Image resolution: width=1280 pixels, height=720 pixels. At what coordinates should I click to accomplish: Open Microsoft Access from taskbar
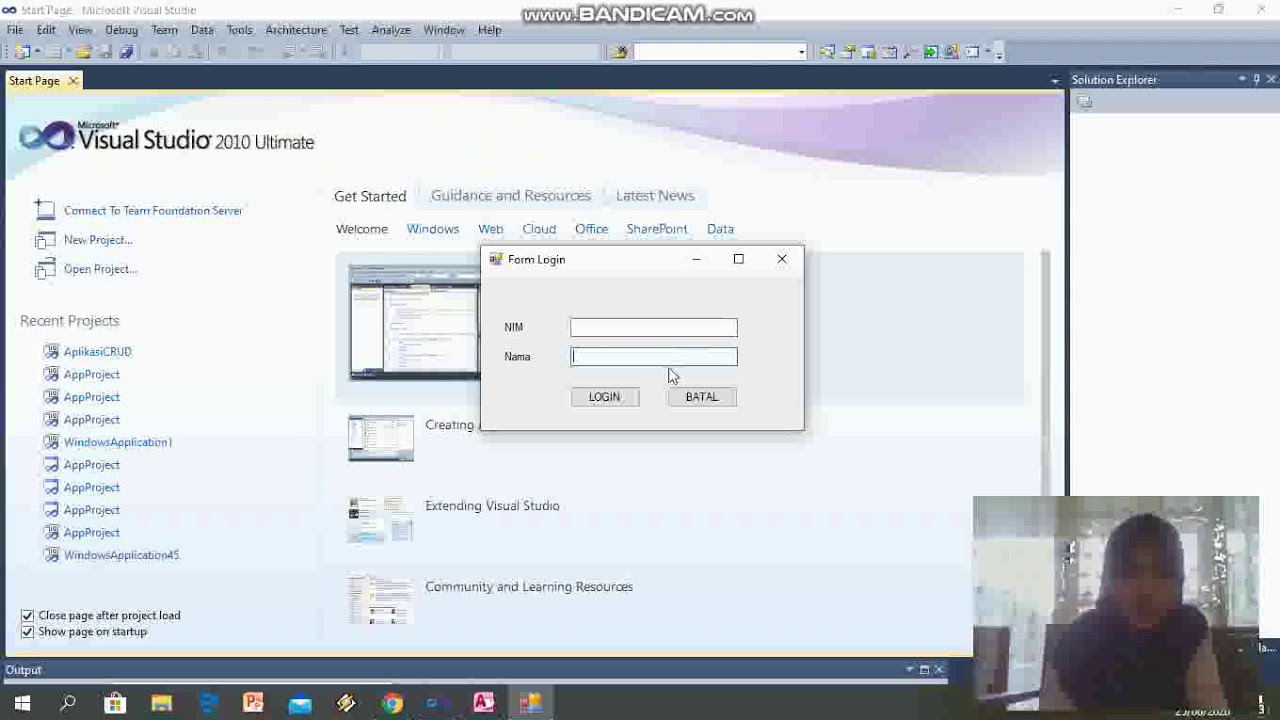click(484, 703)
